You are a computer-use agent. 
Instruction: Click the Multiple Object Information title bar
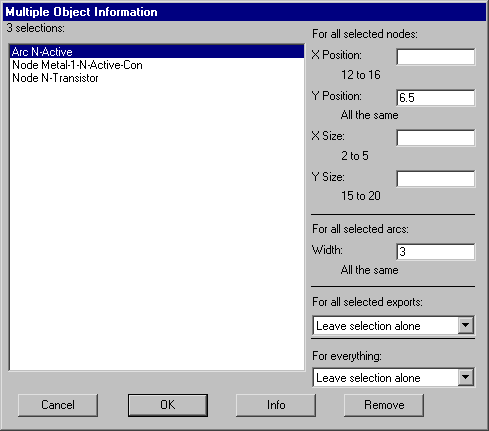[244, 12]
